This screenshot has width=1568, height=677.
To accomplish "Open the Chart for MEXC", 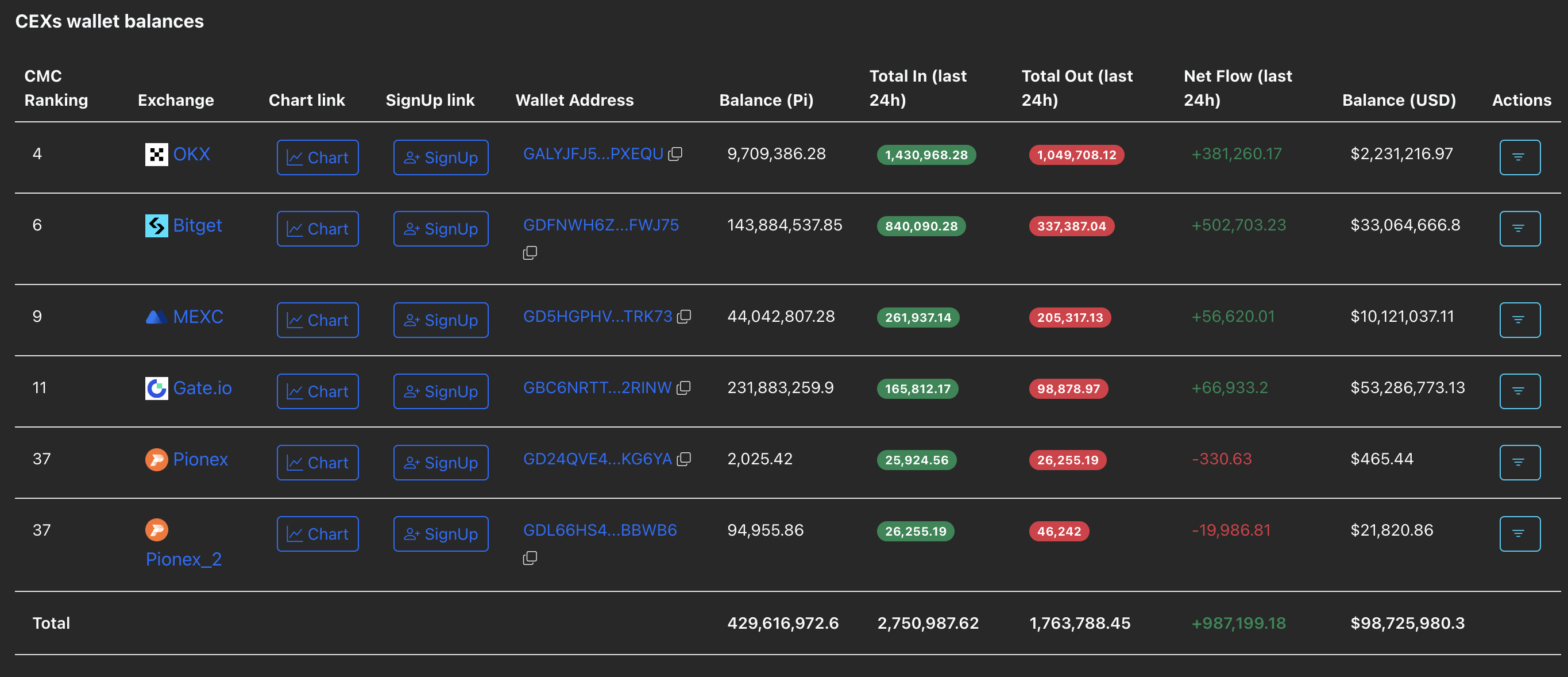I will (x=317, y=320).
